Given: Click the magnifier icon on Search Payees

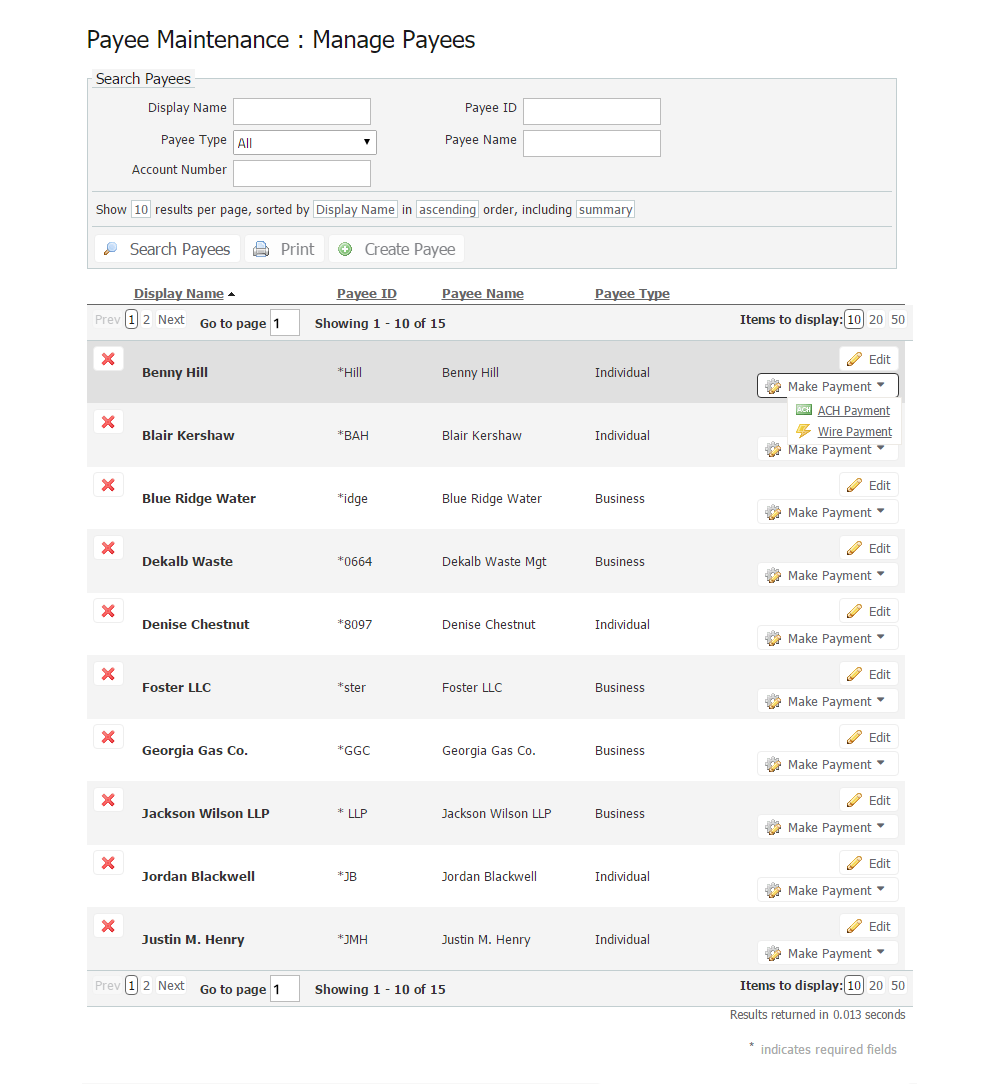Looking at the screenshot, I should click(111, 250).
